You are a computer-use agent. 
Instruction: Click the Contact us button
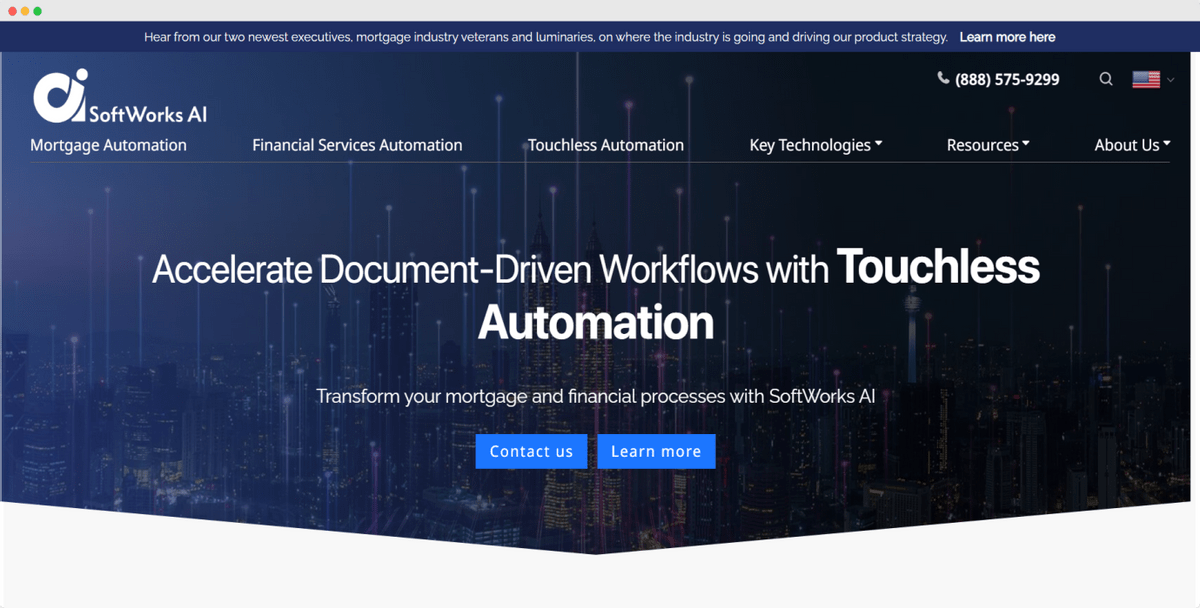tap(531, 451)
